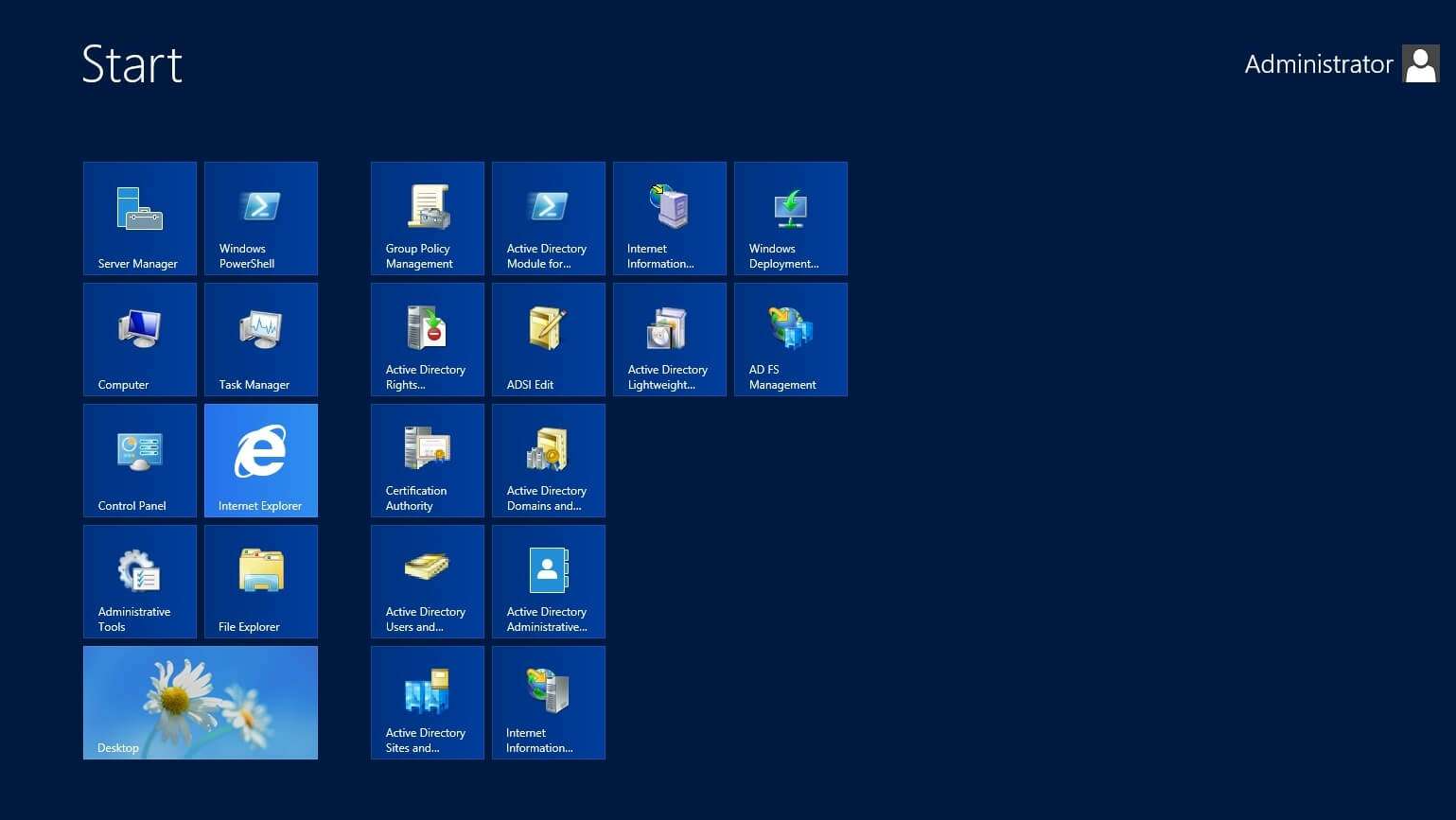Open Active Directory Sites and Services tile

tap(428, 703)
